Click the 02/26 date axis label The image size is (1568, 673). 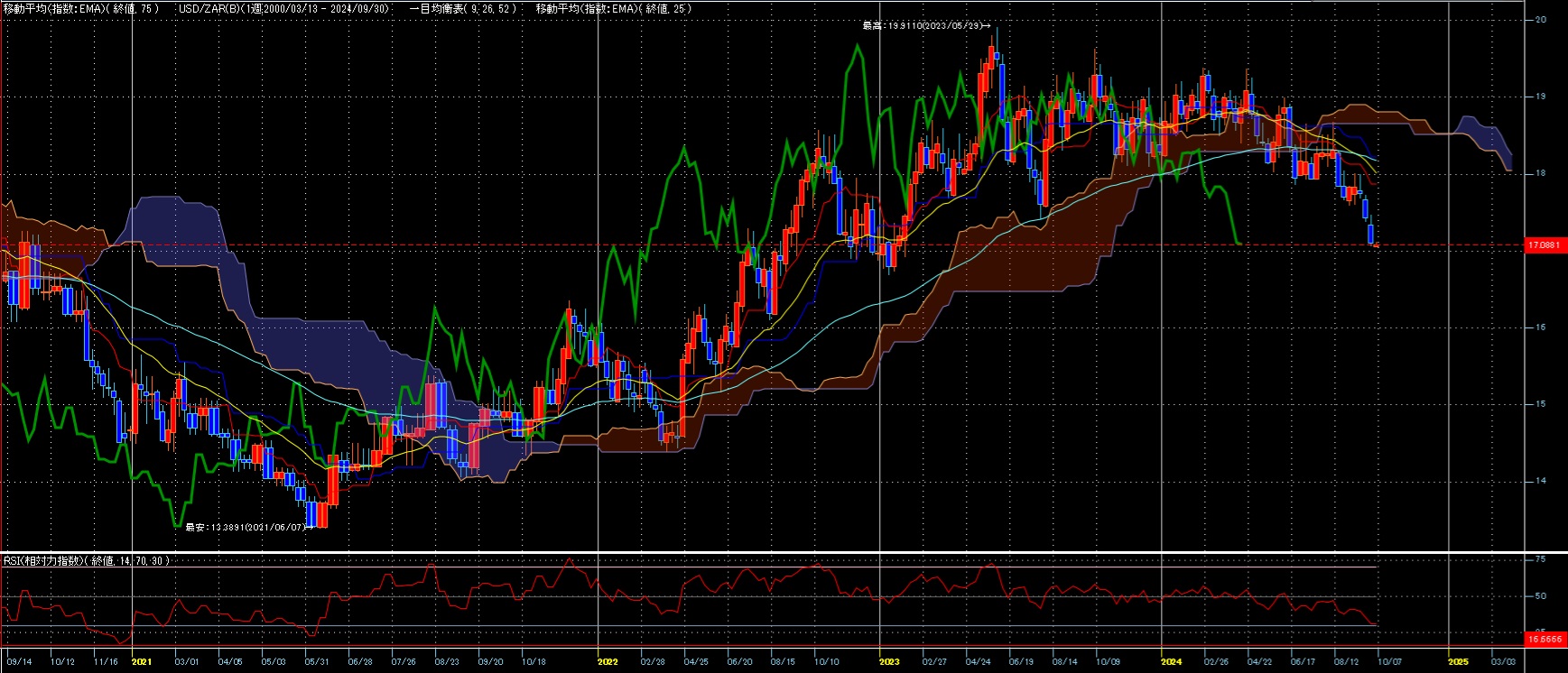click(x=1216, y=662)
